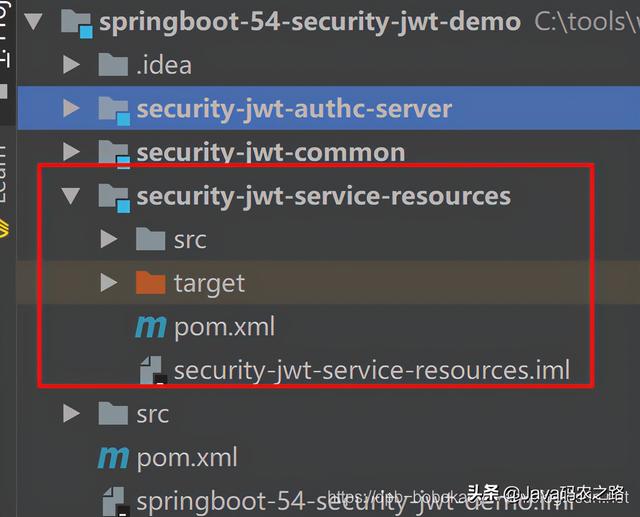640x517 pixels.
Task: Click the springboot-54-security-jwt-demo module icon
Action: 77,24
